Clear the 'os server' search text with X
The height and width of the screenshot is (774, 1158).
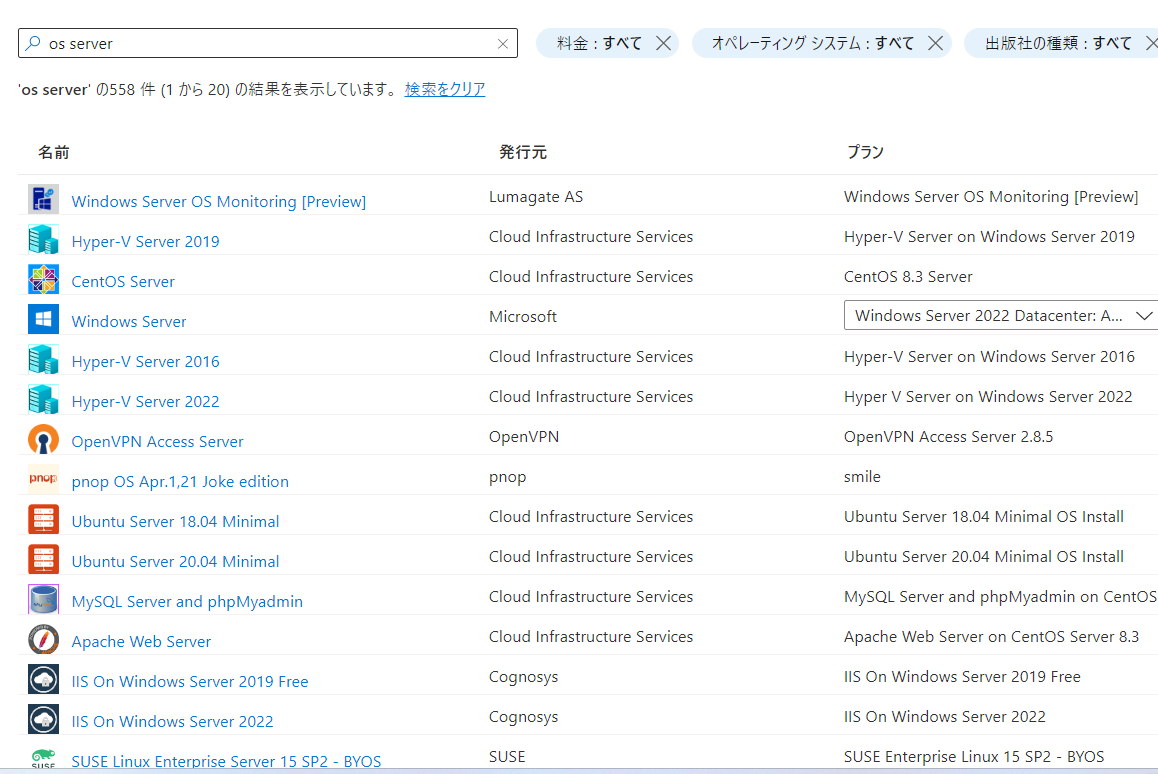click(x=503, y=44)
